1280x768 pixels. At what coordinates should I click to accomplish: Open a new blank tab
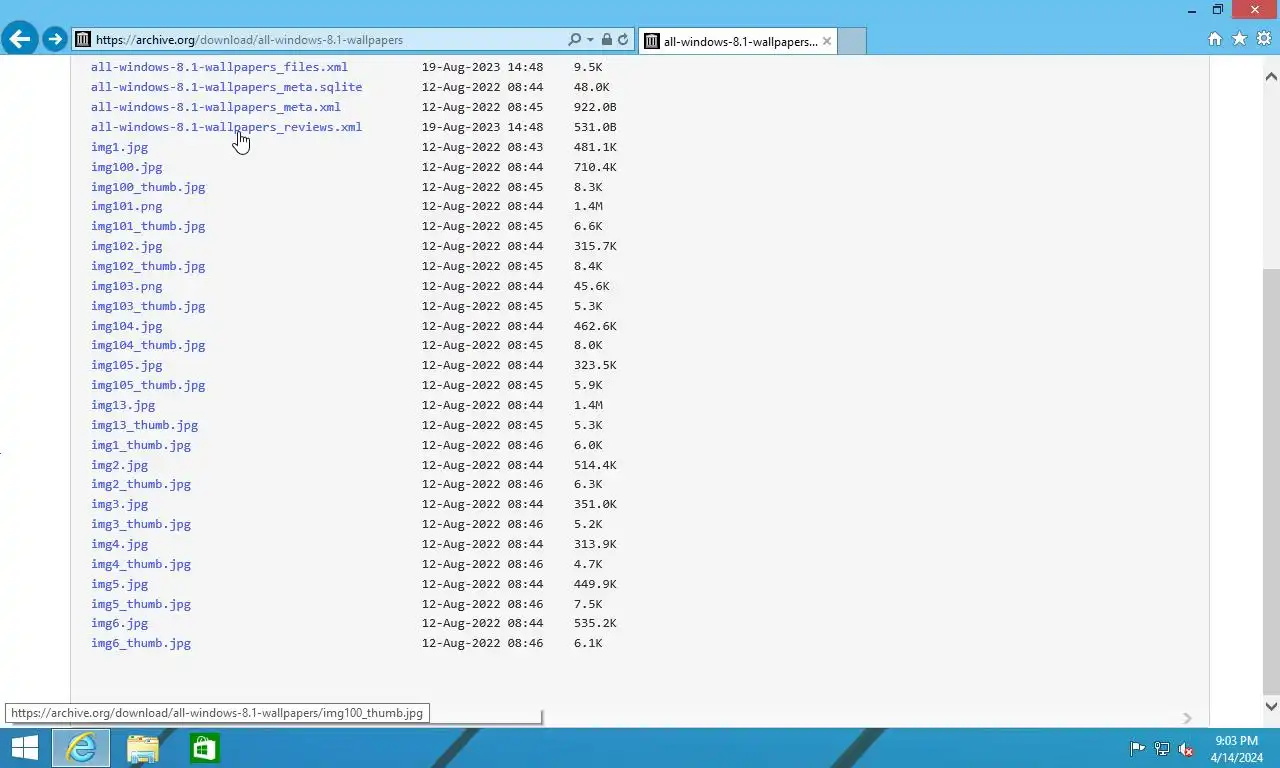[x=851, y=41]
